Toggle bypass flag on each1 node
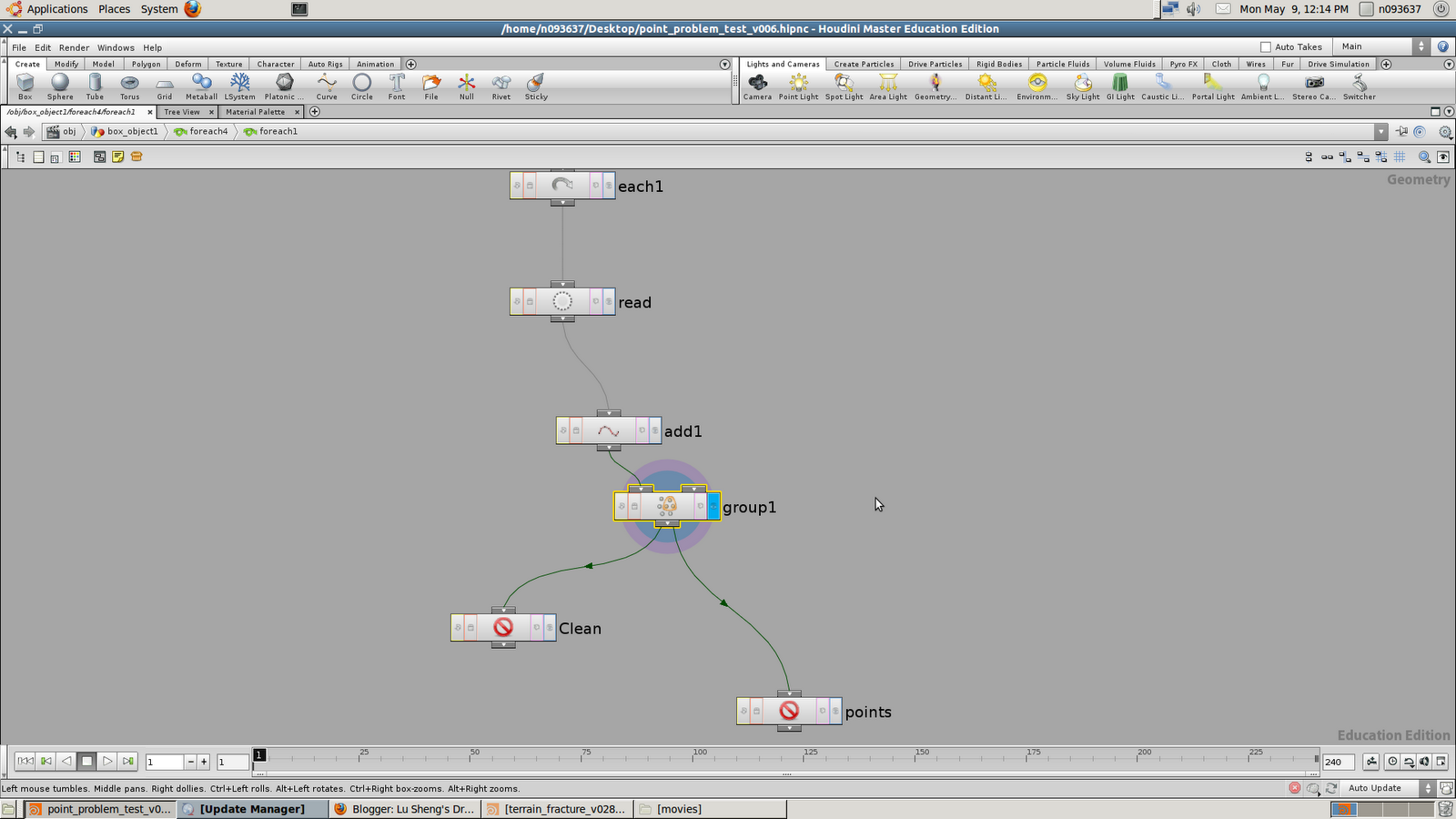Image resolution: width=1456 pixels, height=819 pixels. [x=517, y=186]
